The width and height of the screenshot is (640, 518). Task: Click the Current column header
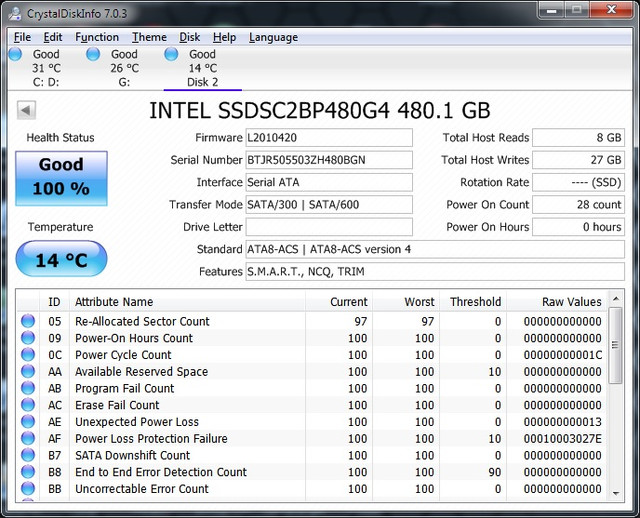(x=339, y=302)
